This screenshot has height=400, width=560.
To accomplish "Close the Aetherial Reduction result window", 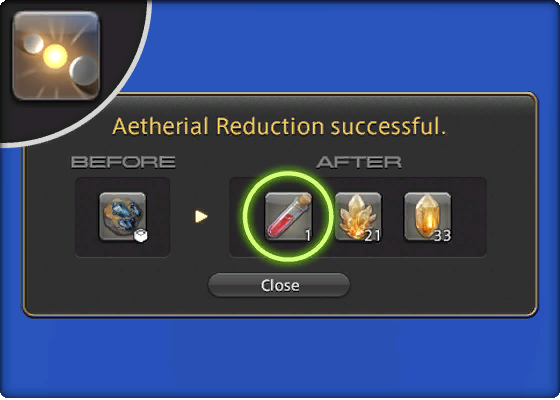I will pos(279,285).
